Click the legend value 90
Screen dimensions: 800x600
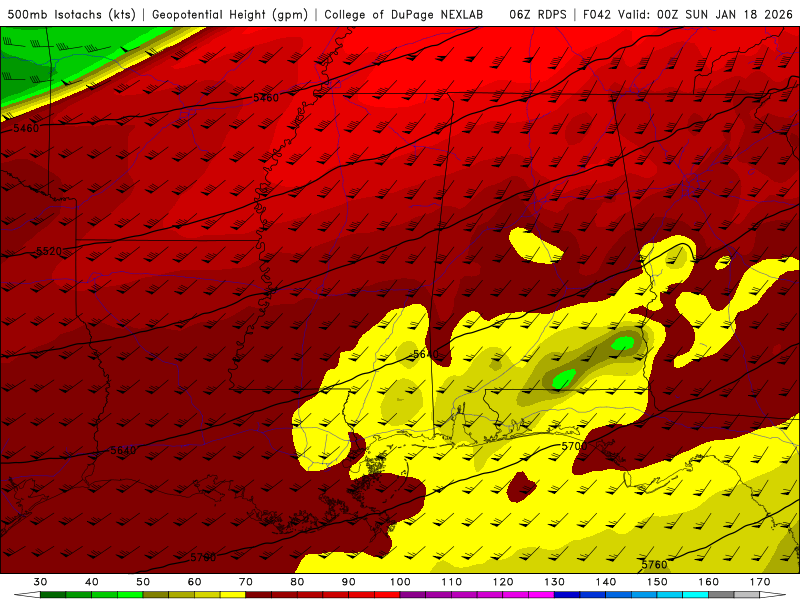click(x=349, y=582)
